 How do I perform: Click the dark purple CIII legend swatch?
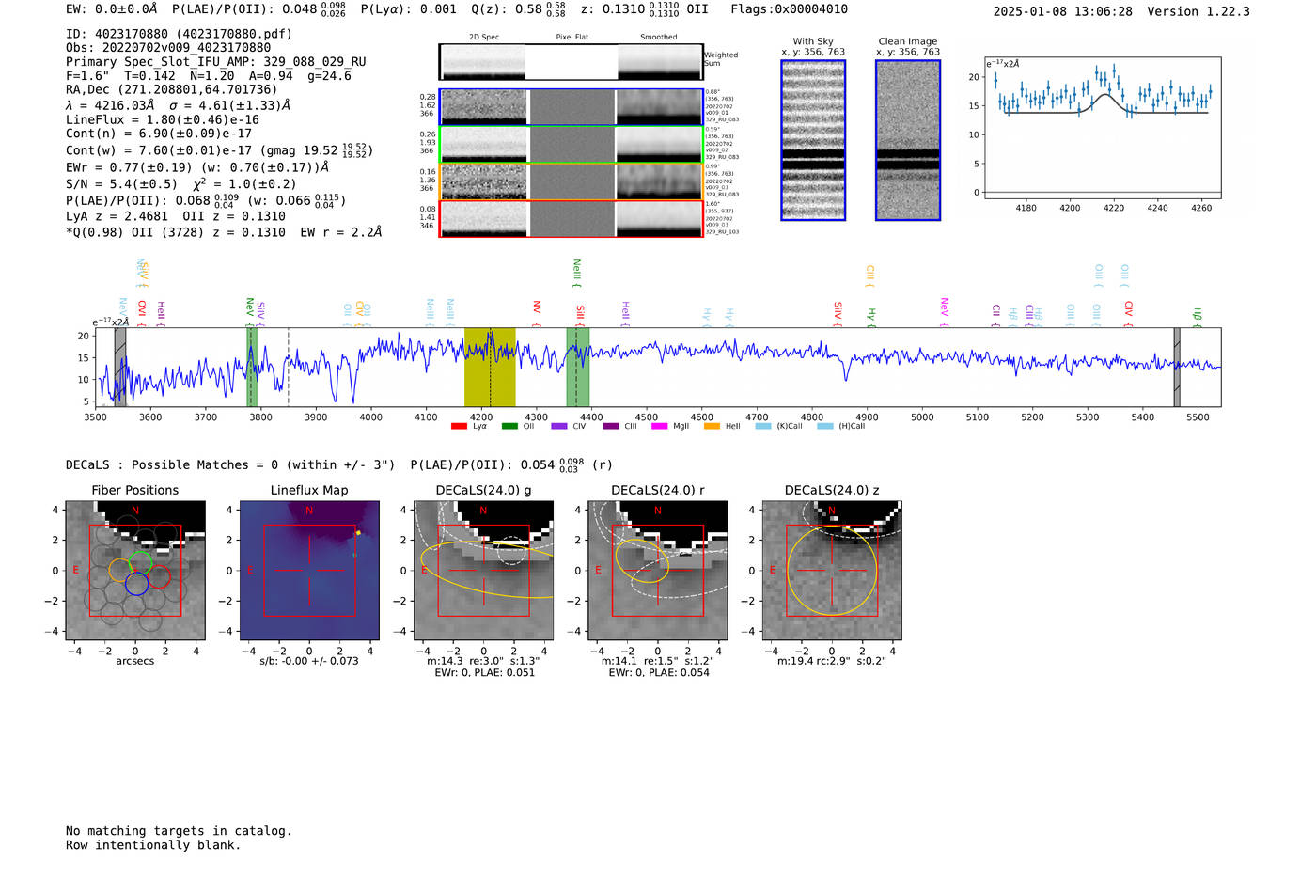click(611, 426)
